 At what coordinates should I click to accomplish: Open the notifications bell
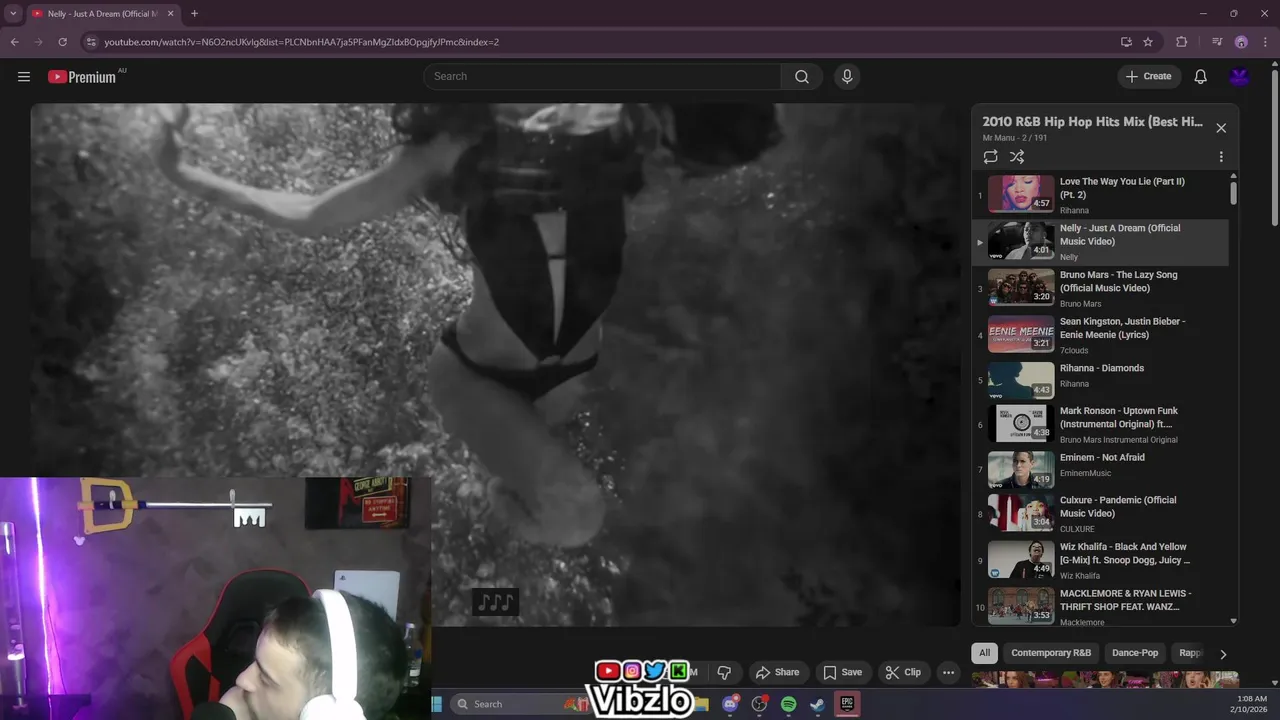tap(1201, 76)
